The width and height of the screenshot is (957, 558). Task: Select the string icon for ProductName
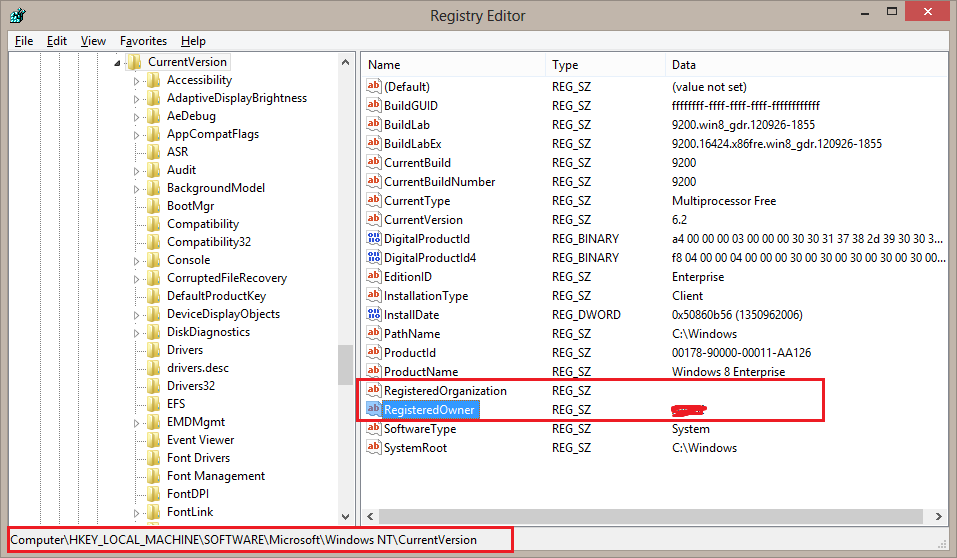(x=374, y=372)
